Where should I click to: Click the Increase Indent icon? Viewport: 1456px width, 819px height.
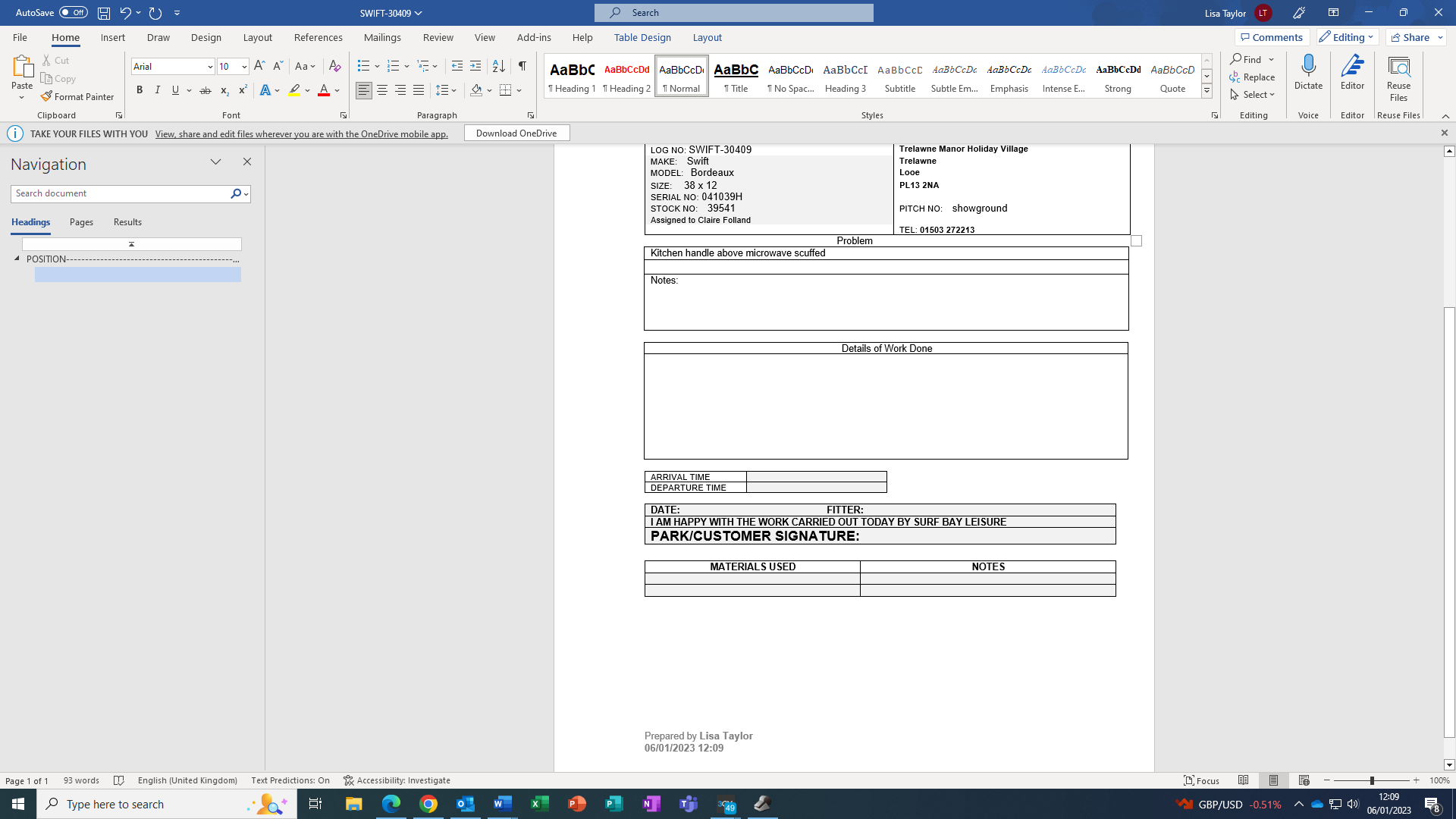pos(475,66)
